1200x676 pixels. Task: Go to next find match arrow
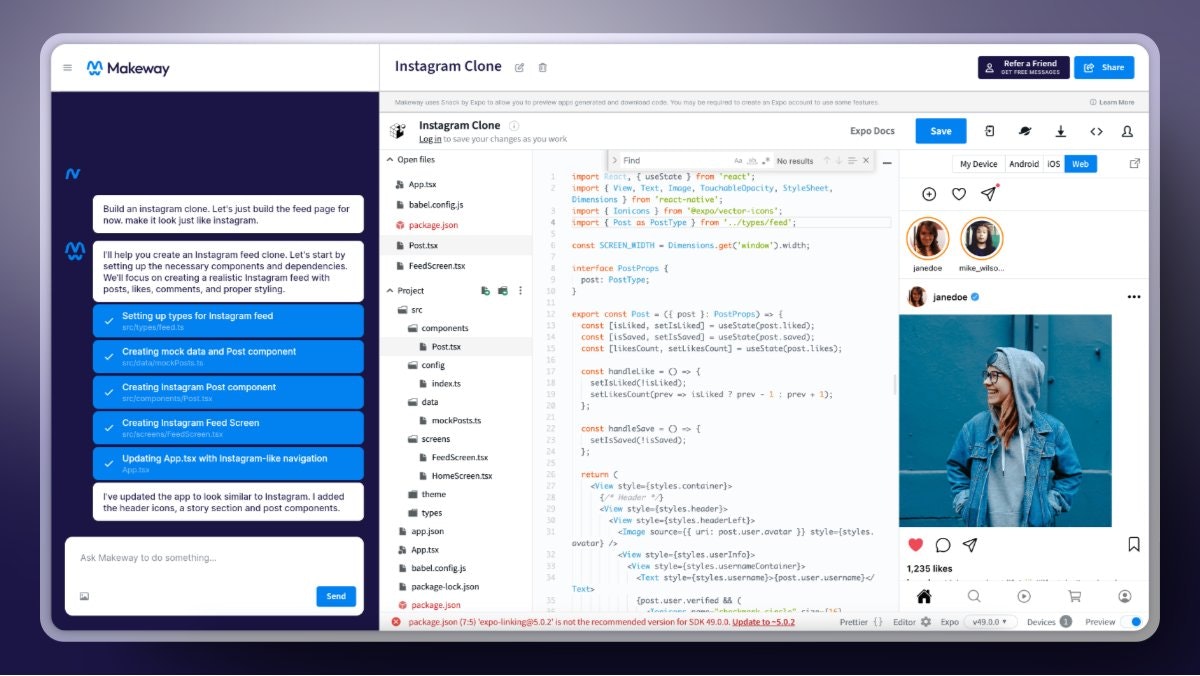[839, 161]
